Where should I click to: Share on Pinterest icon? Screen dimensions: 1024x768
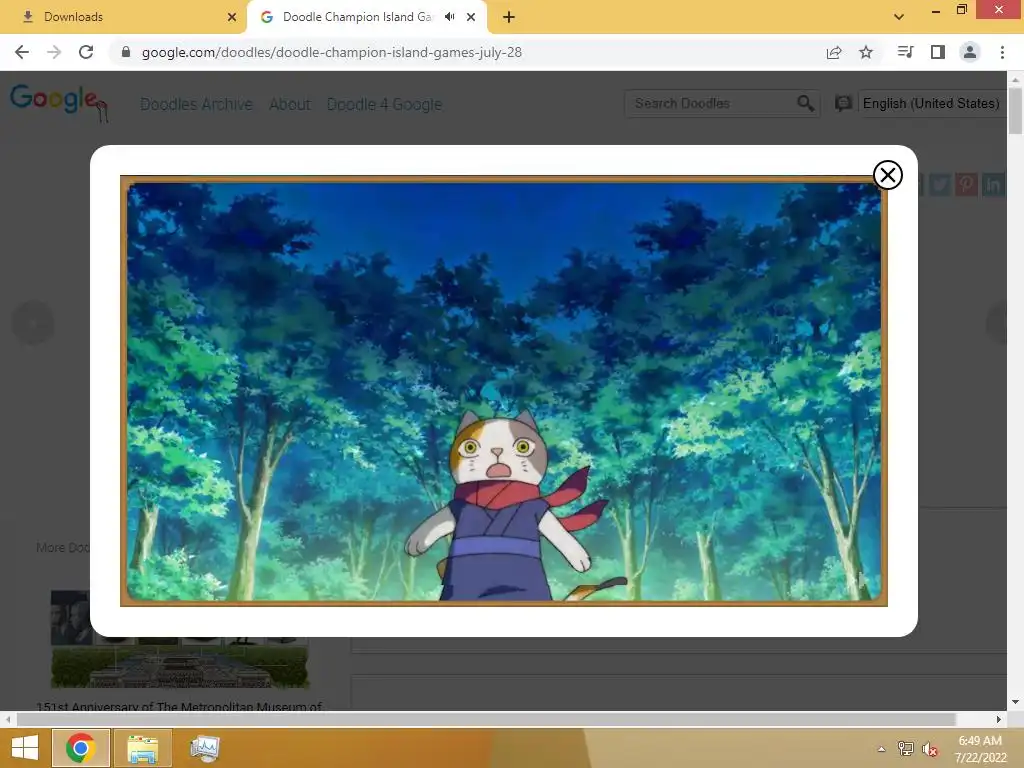pyautogui.click(x=966, y=185)
